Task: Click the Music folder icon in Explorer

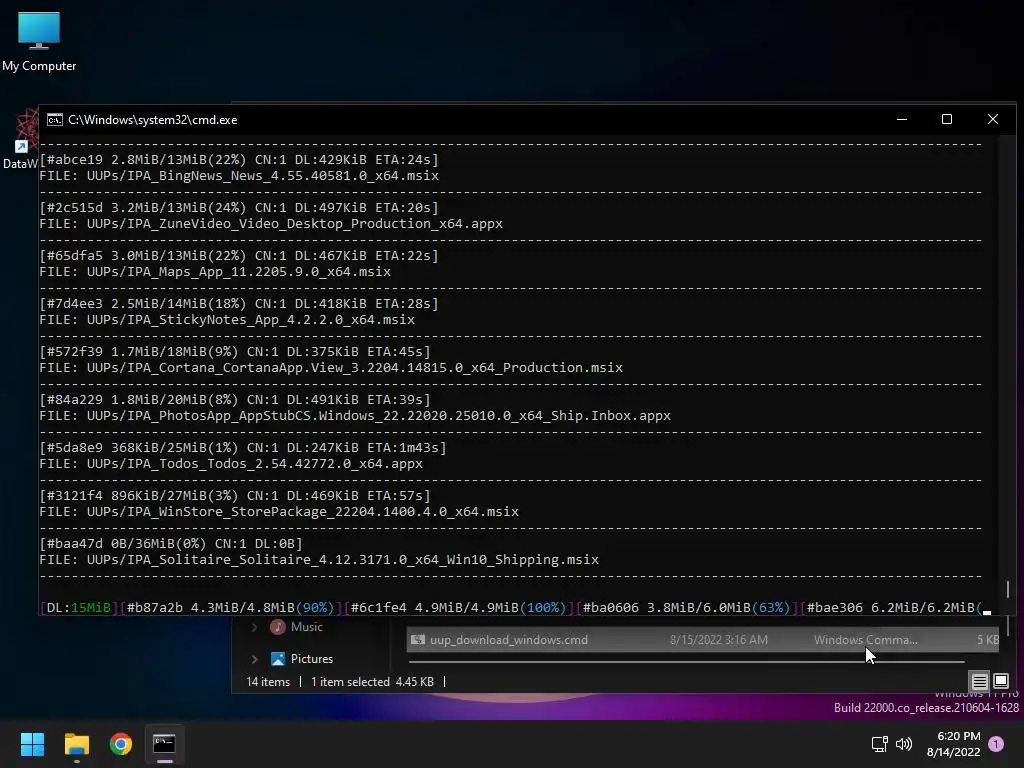Action: [x=278, y=627]
